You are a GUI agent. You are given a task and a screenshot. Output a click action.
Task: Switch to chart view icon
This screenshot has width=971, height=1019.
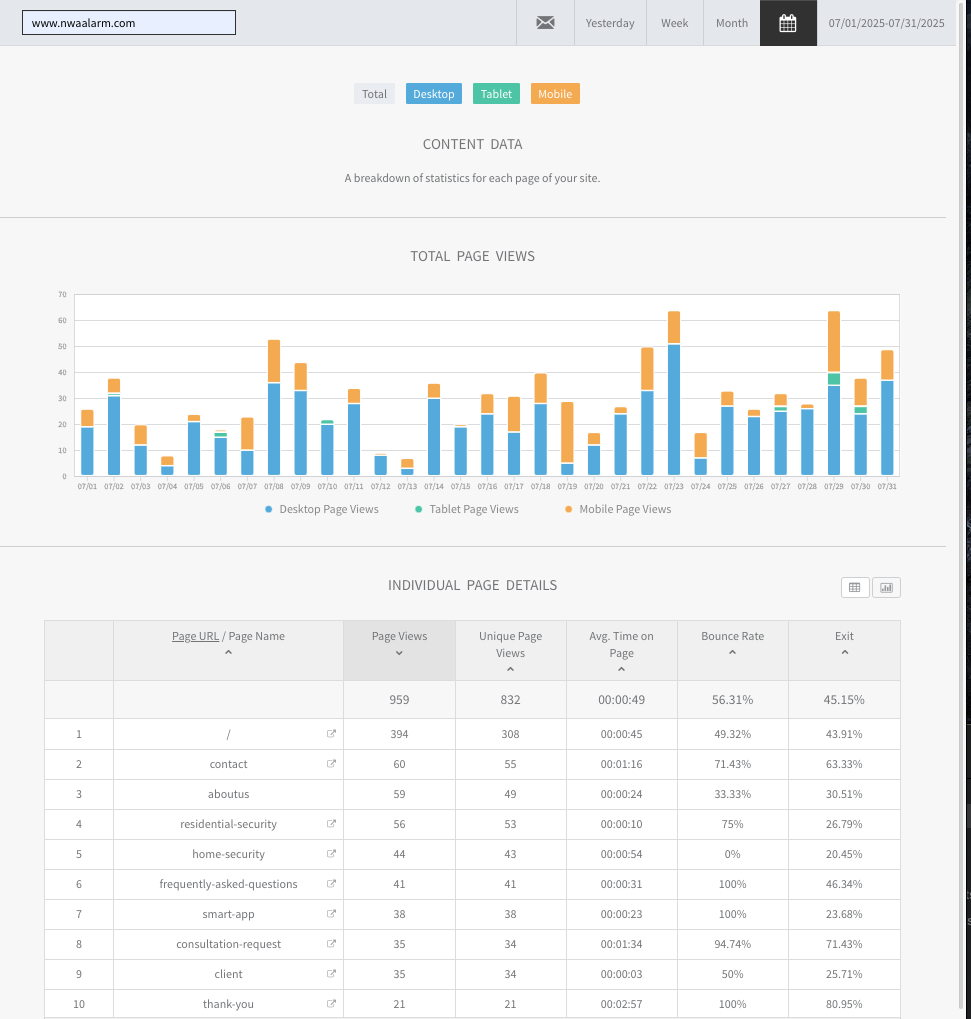[x=886, y=587]
